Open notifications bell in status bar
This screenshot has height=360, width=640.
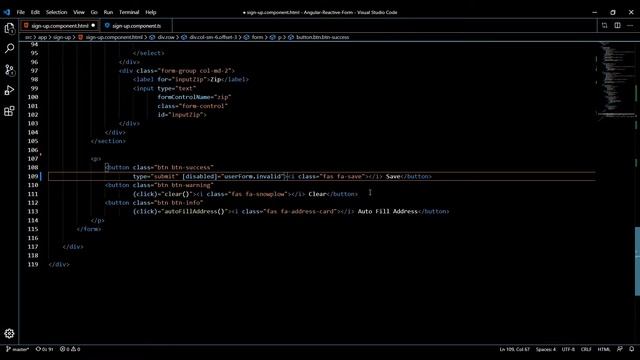[631, 349]
